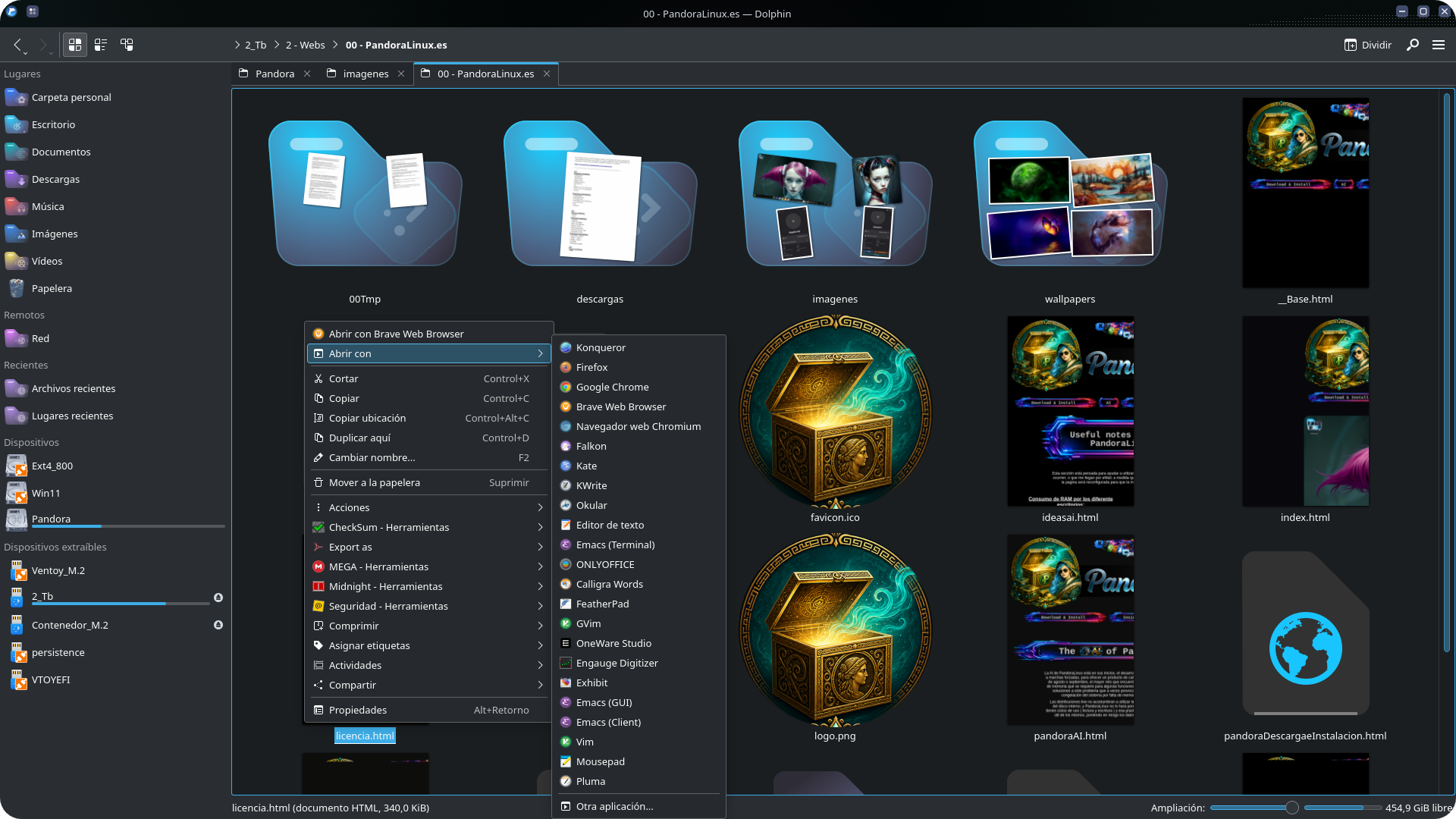Choose Copiar ubicación in the context menu

(428, 418)
